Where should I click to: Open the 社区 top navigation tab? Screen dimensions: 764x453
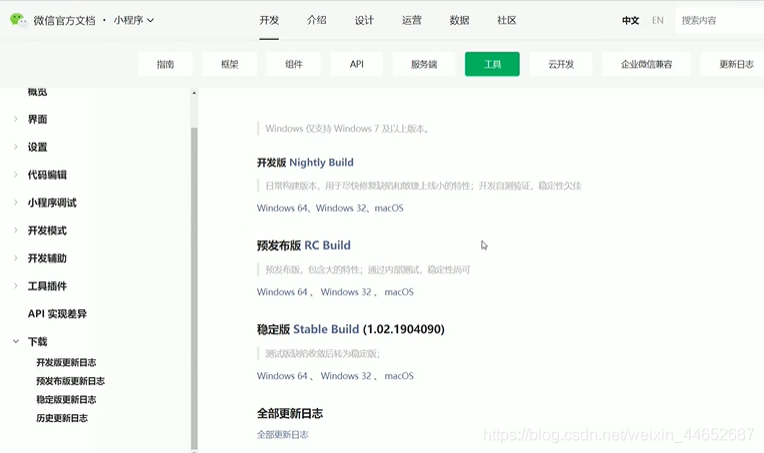pyautogui.click(x=507, y=20)
